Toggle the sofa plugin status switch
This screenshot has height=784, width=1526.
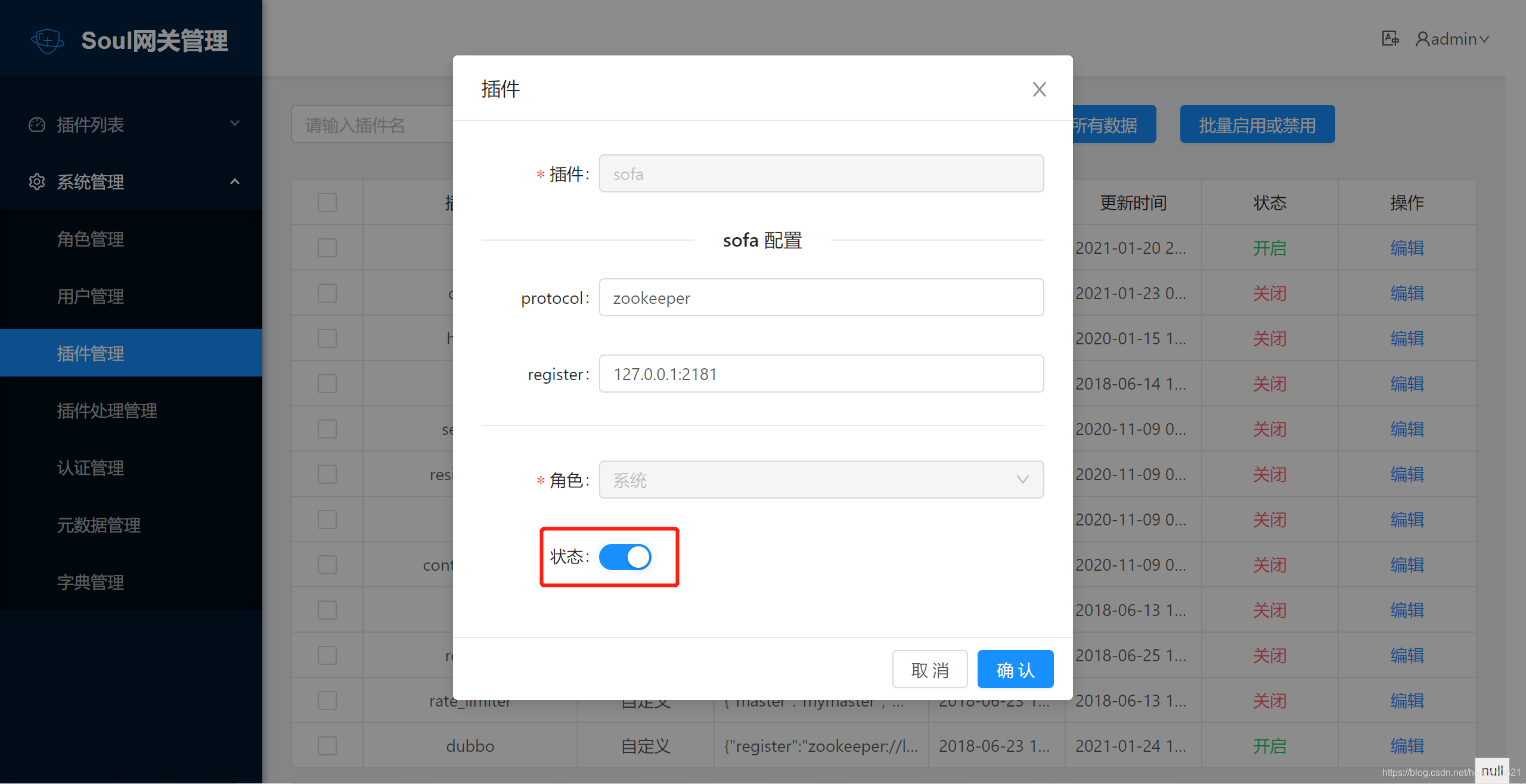[625, 557]
